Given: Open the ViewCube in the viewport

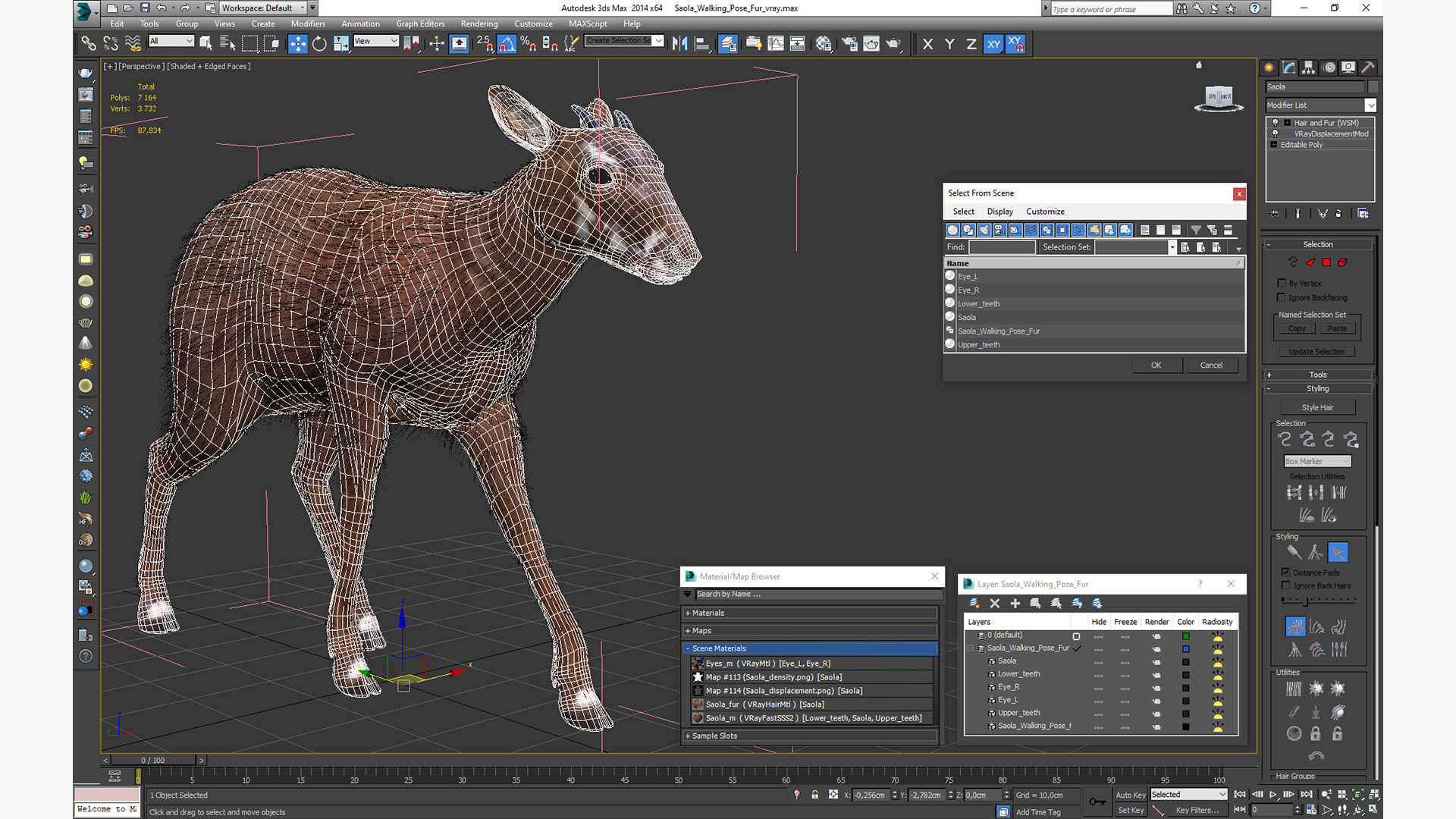Looking at the screenshot, I should (1219, 97).
